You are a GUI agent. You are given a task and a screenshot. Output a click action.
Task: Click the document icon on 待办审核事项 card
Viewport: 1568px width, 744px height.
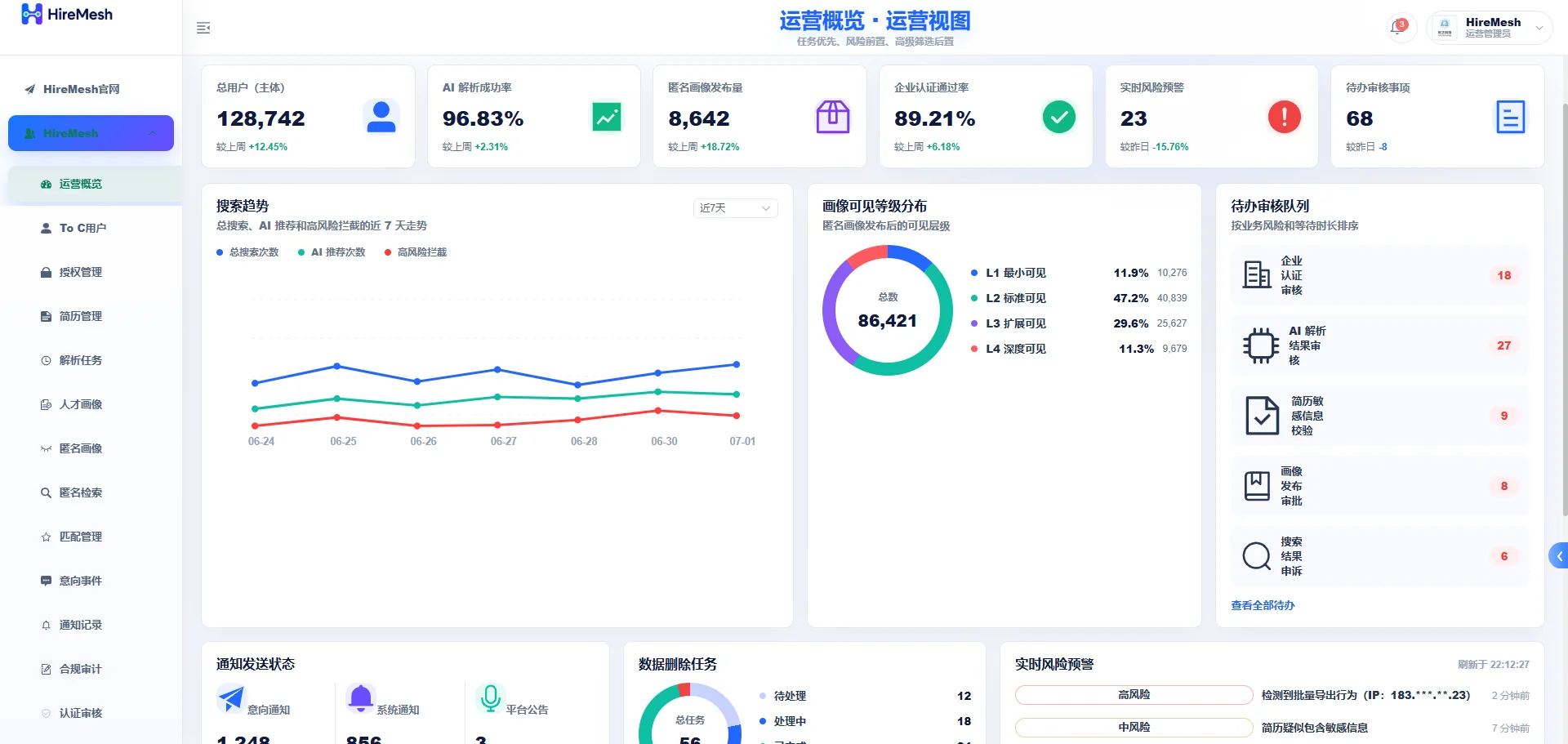point(1511,117)
